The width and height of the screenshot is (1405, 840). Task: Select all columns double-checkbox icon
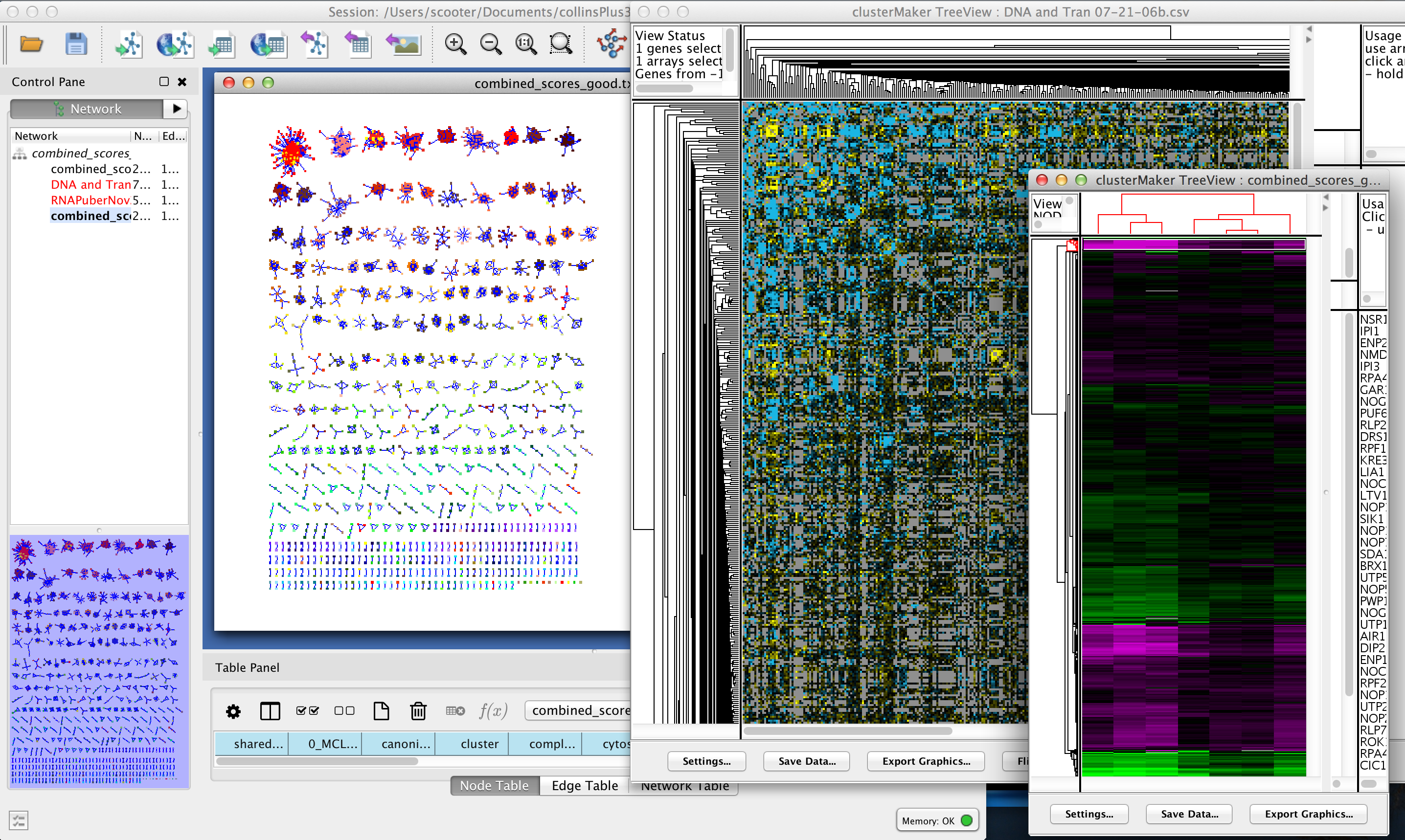pyautogui.click(x=308, y=710)
